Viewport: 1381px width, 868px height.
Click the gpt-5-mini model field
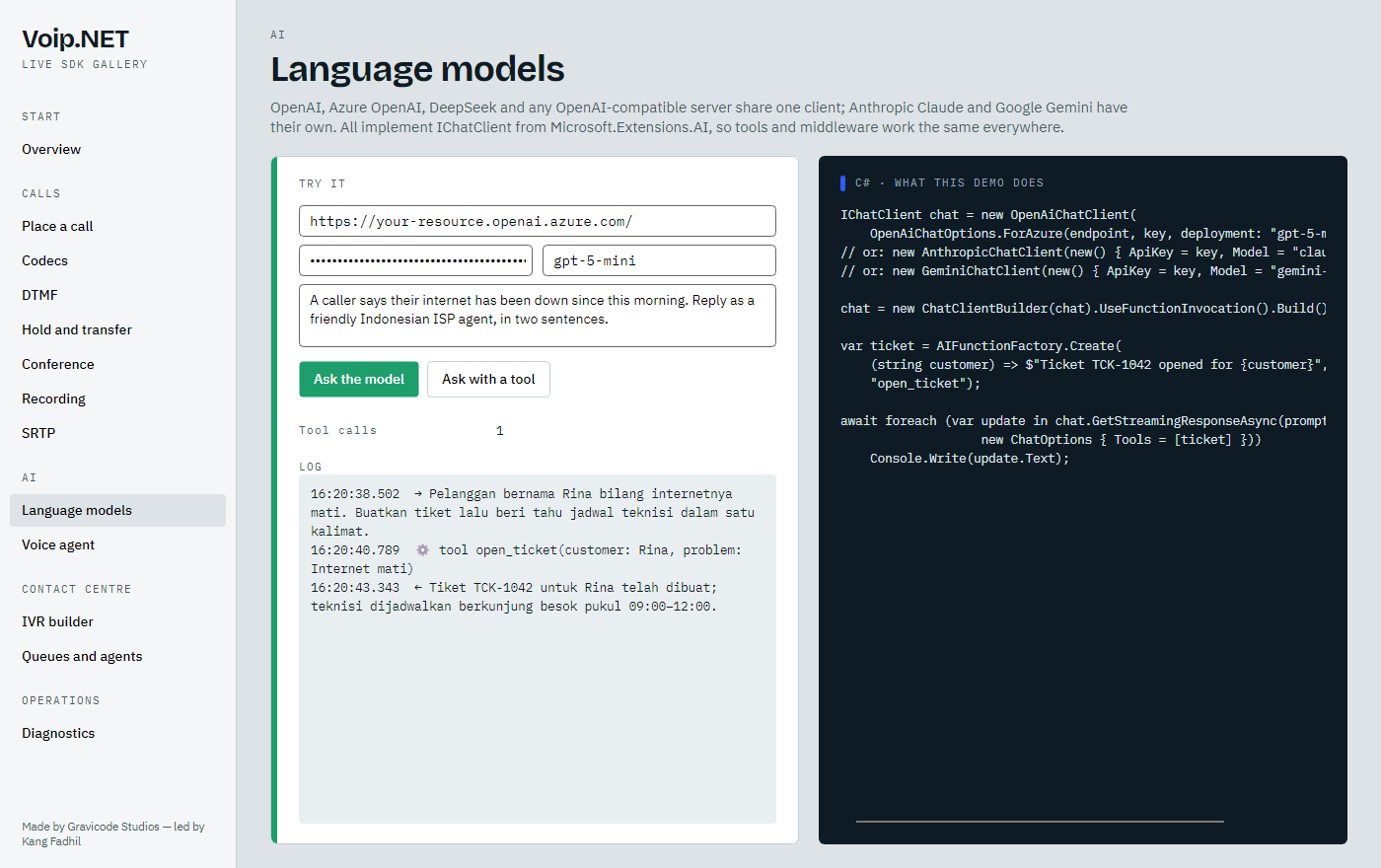659,260
